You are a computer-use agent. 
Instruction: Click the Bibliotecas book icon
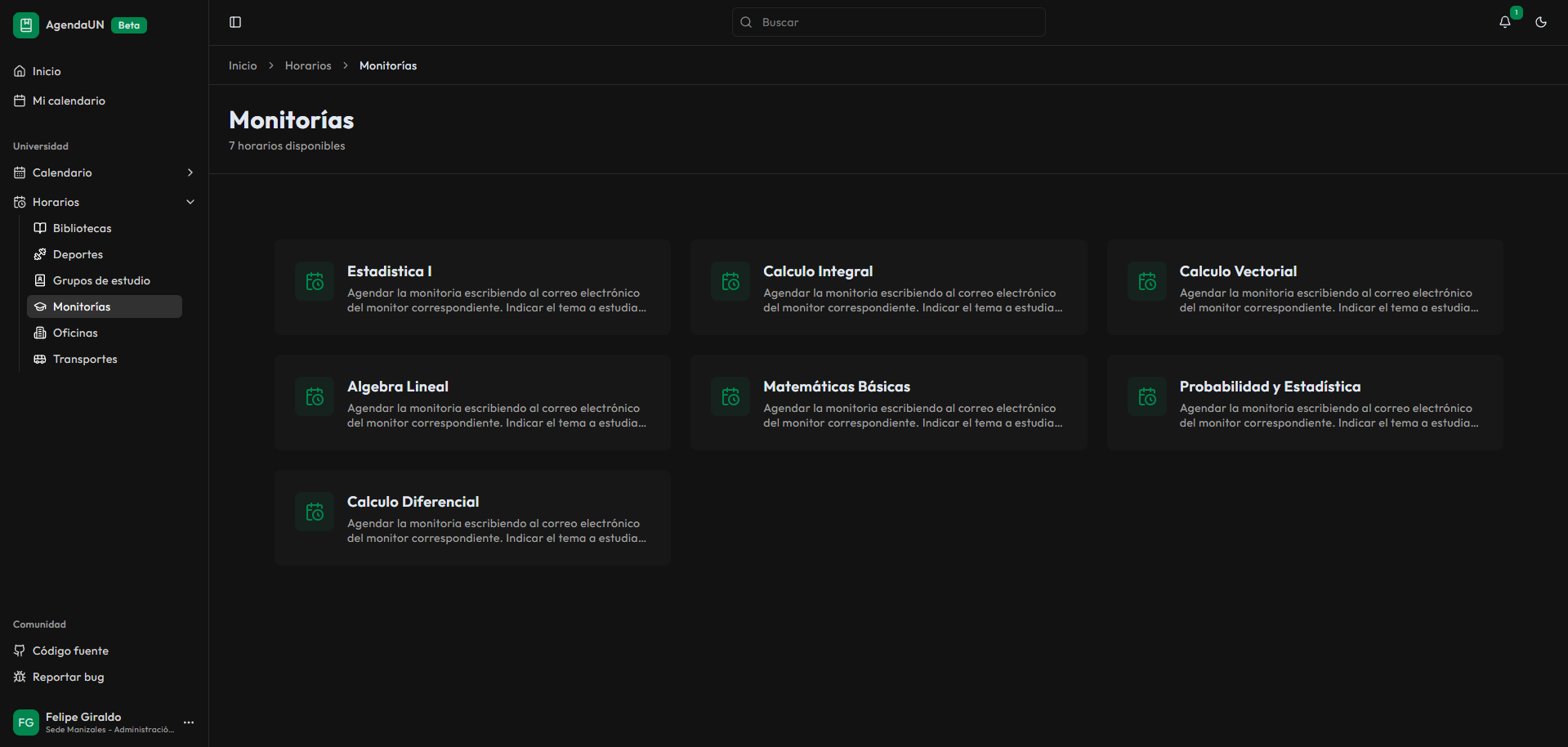(x=40, y=228)
